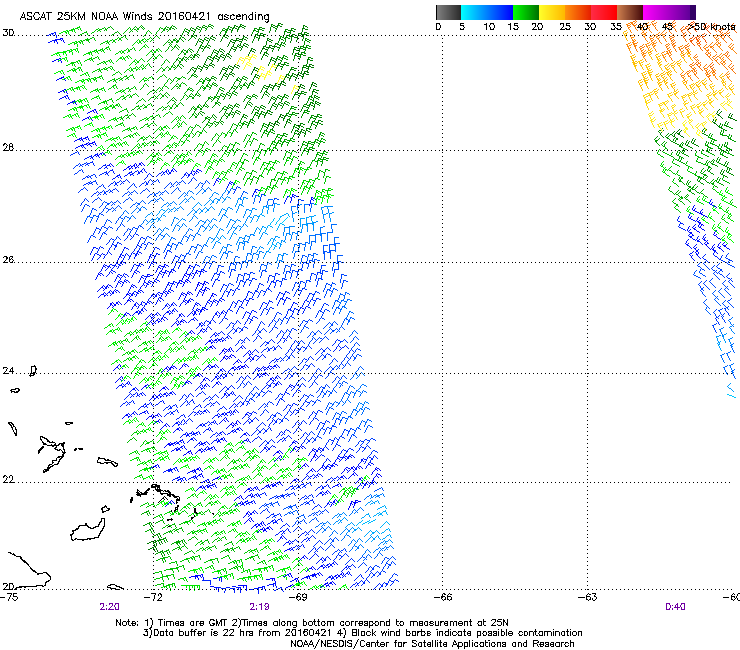Click the NOAA/NESDIS credit line

432,644
